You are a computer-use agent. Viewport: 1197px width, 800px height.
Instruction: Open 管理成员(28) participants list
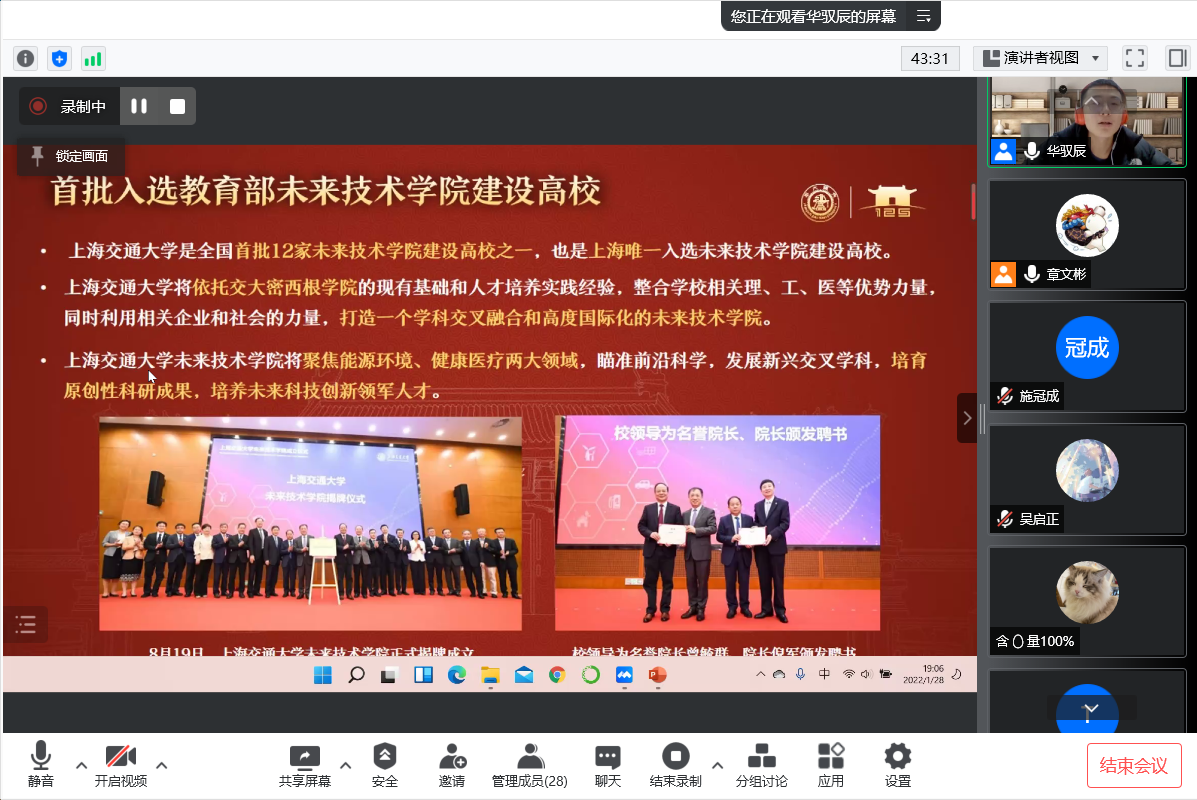pyautogui.click(x=529, y=765)
